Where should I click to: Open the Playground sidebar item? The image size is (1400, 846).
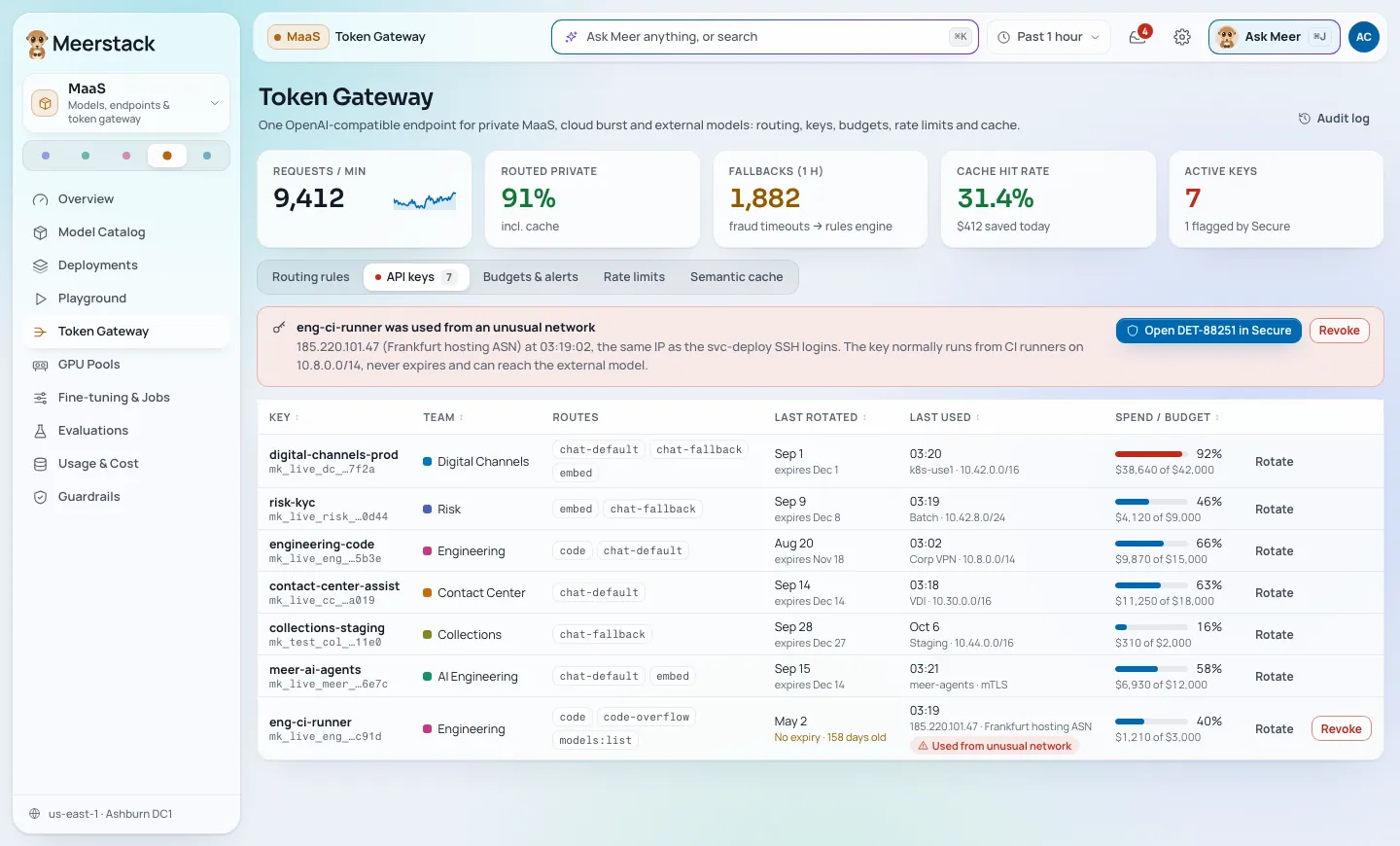point(126,299)
